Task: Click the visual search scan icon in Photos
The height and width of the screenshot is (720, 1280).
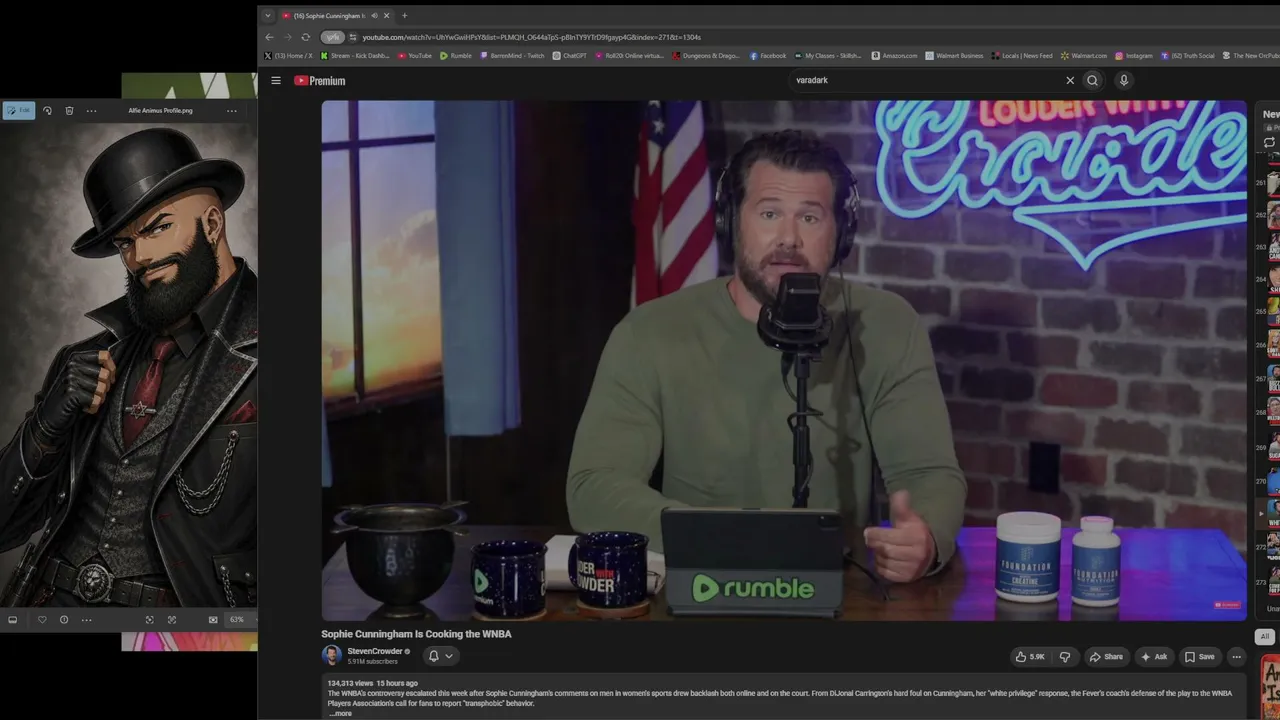Action: coord(172,620)
